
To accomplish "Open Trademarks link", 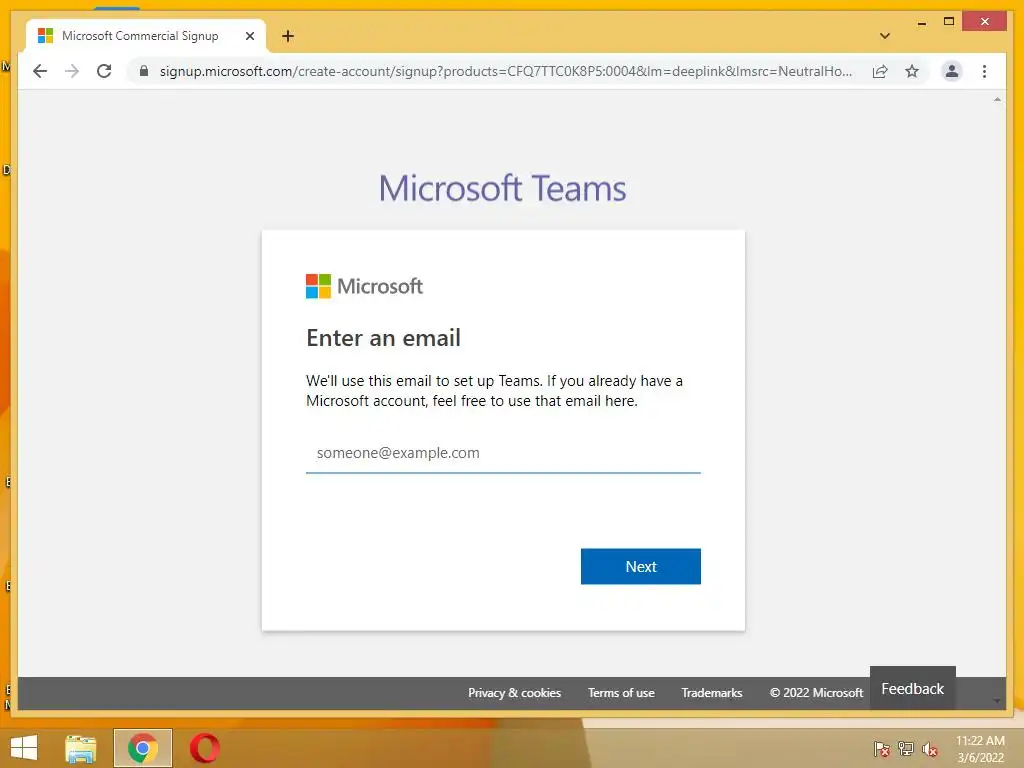I will coord(712,693).
